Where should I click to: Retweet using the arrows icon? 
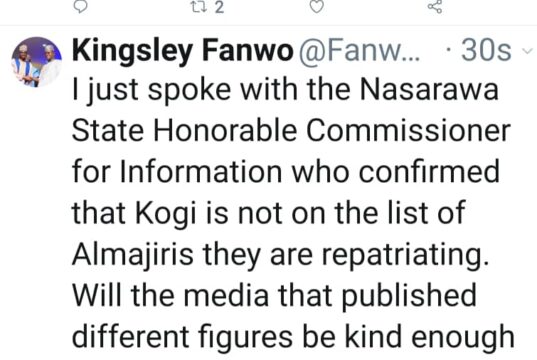tap(199, 7)
